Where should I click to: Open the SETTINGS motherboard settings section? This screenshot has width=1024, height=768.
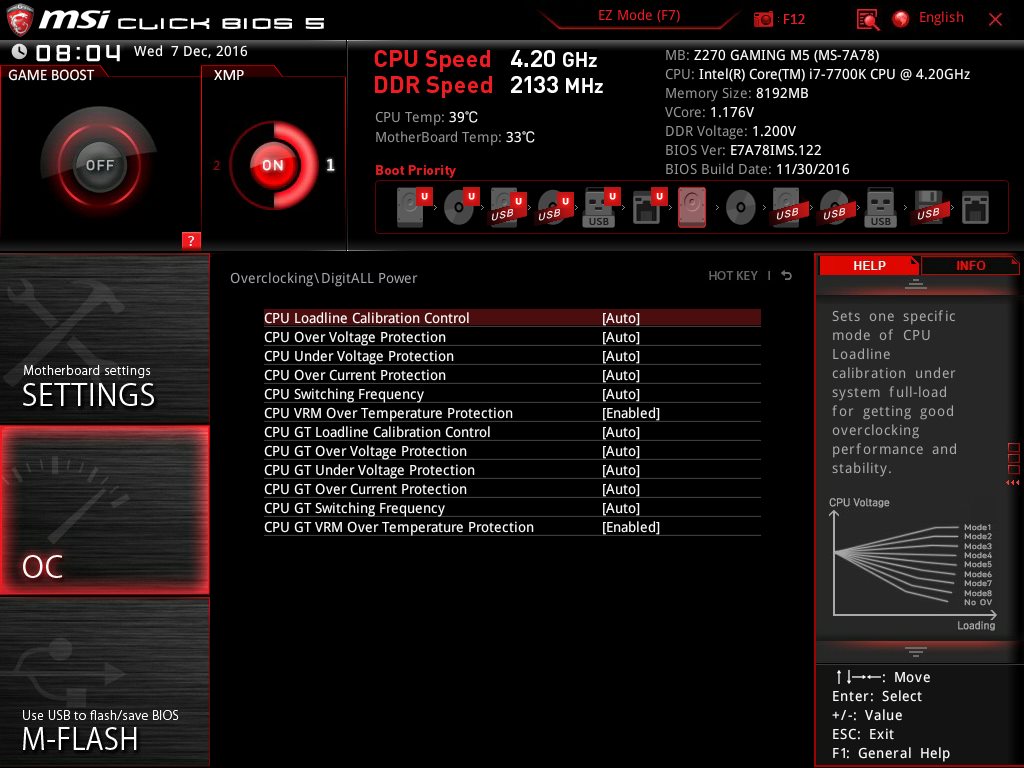[104, 338]
